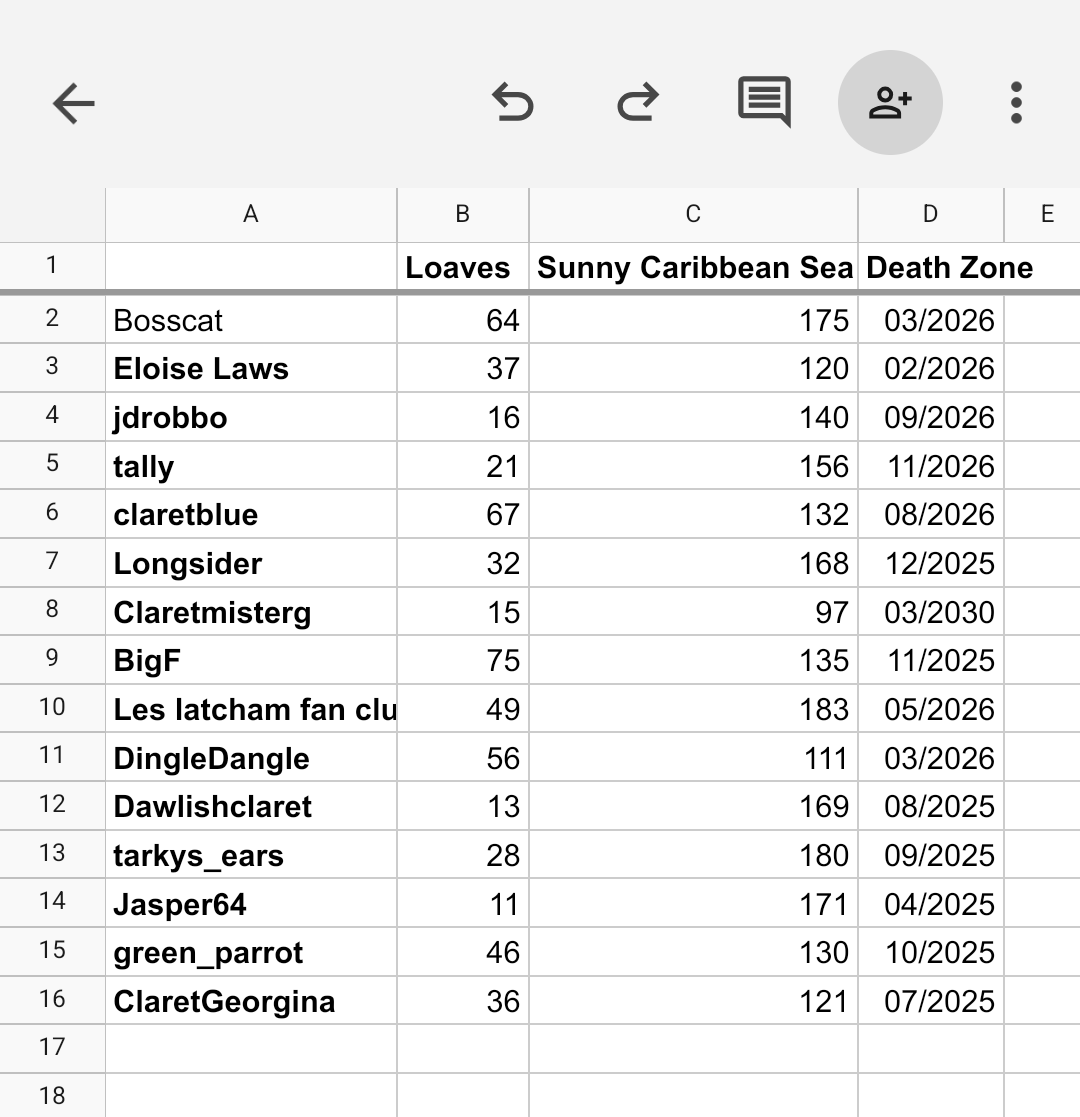Redo the last undone action
Screen dimensions: 1080x1117
(x=637, y=103)
